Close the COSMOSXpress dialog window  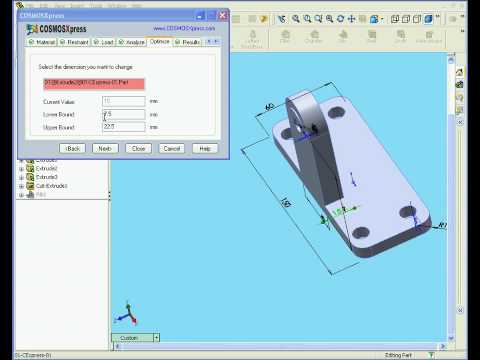coord(223,15)
